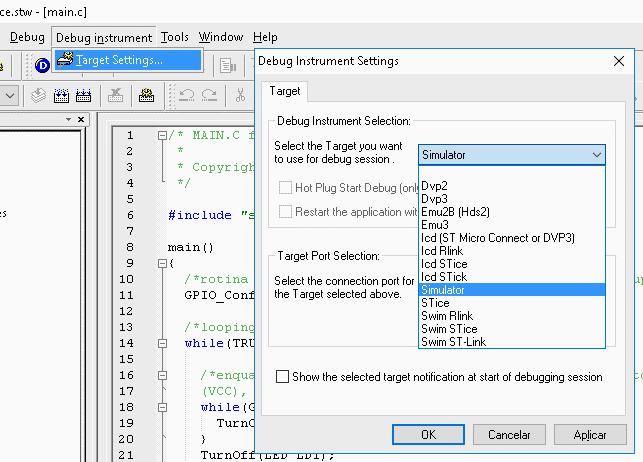
Task: Click the Compile icon in build toolbar
Action: [38, 96]
